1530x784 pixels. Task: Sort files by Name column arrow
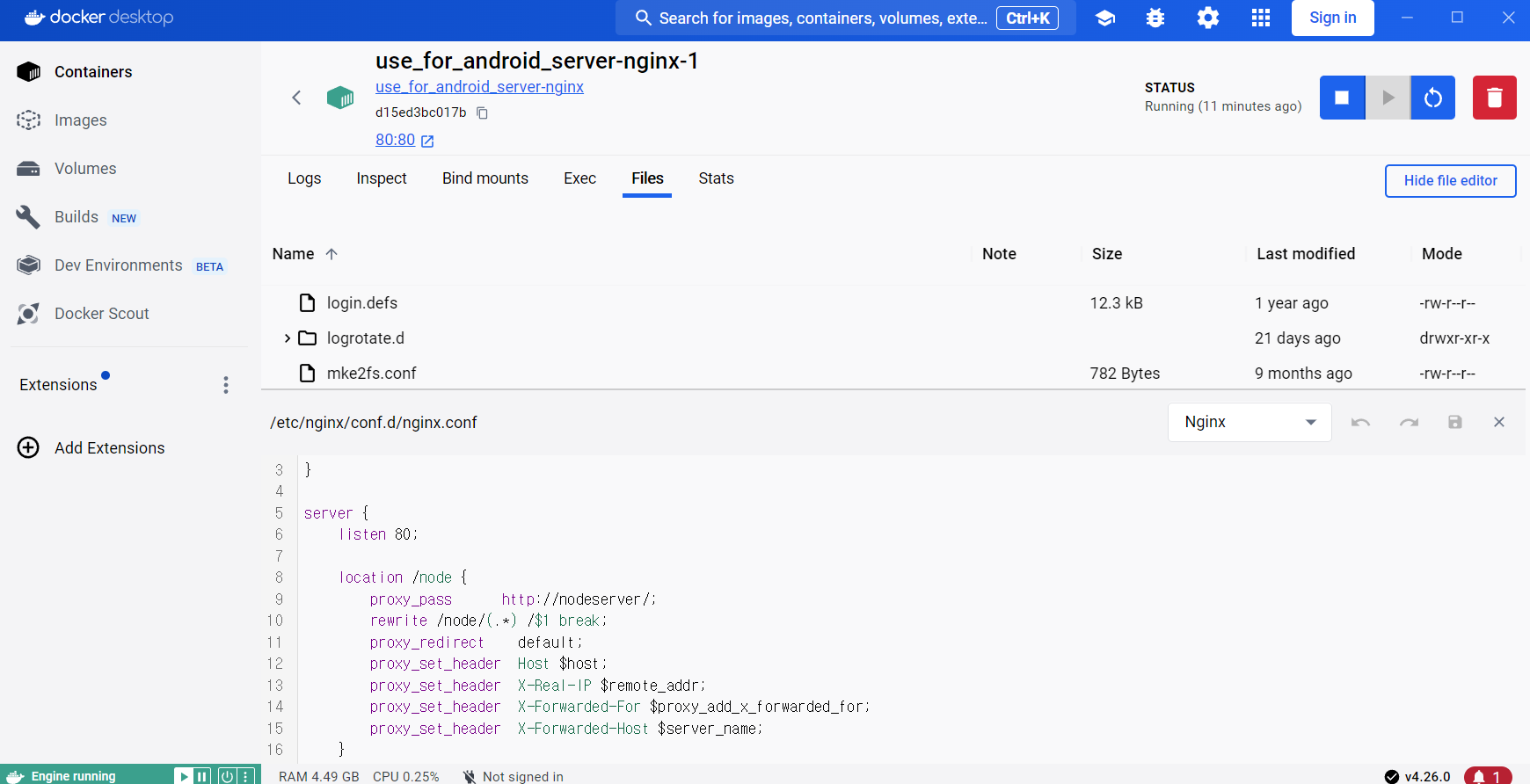click(331, 254)
